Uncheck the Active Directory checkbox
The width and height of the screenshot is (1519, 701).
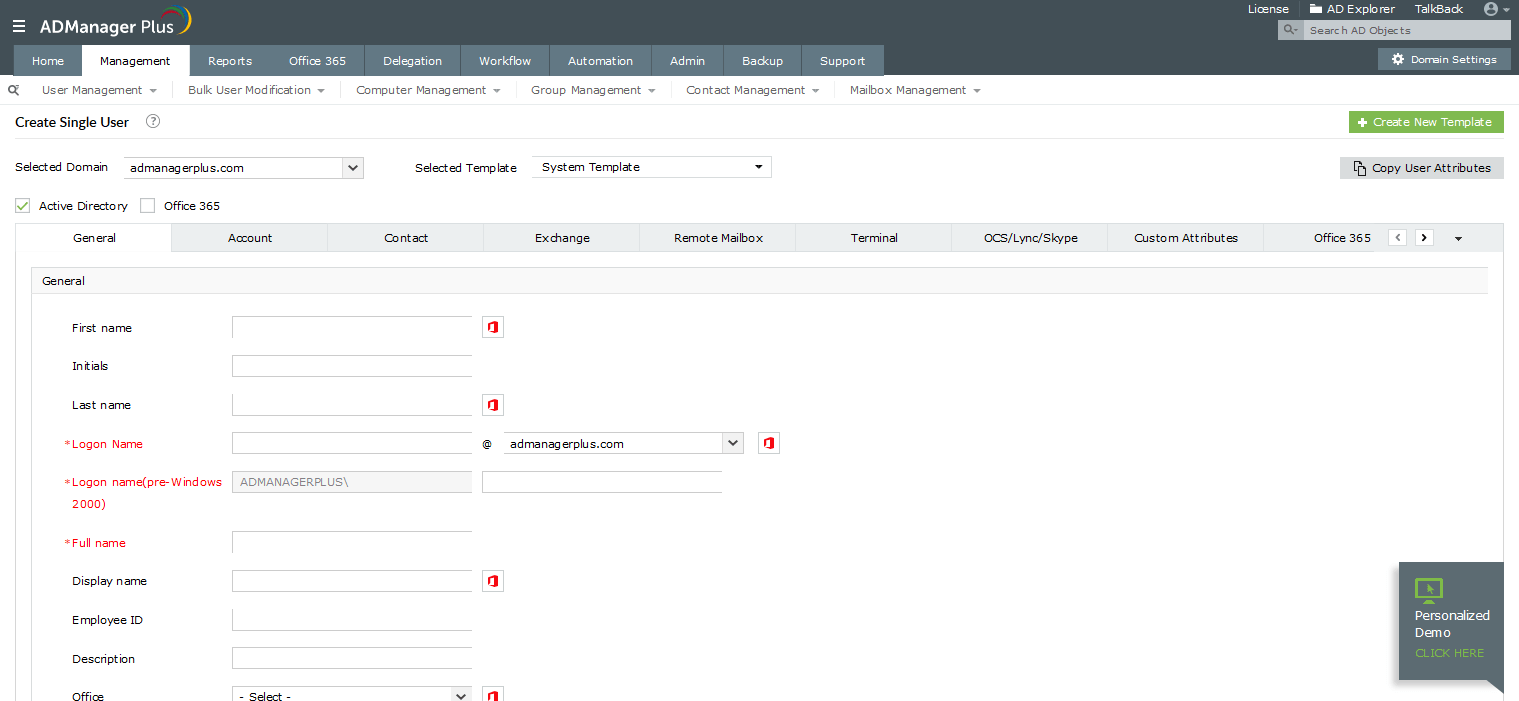pyautogui.click(x=22, y=205)
